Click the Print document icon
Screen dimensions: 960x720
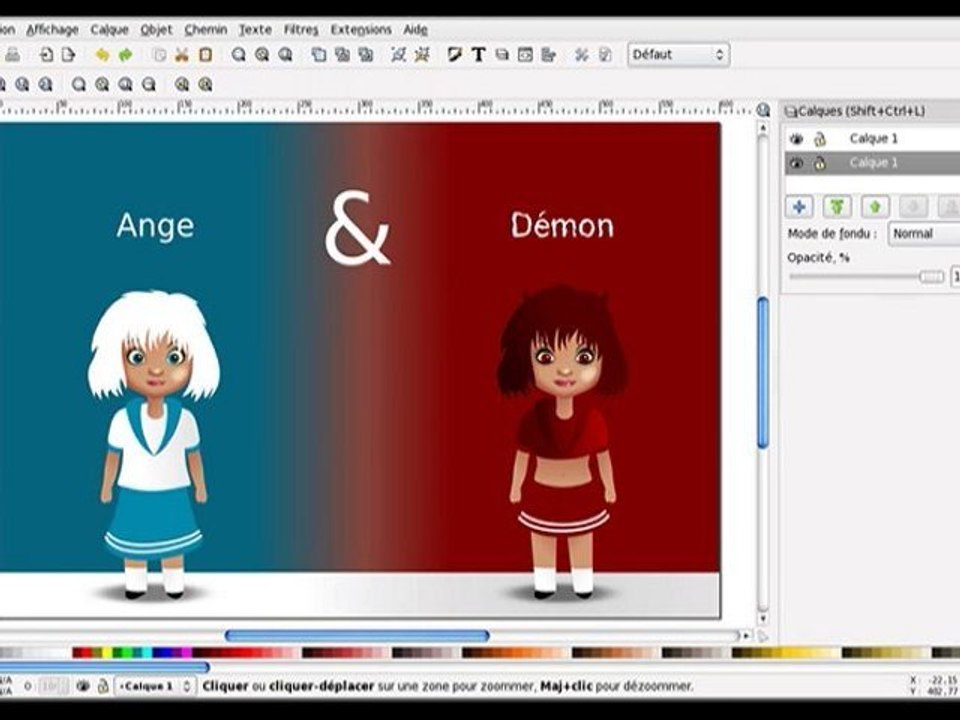[x=12, y=55]
